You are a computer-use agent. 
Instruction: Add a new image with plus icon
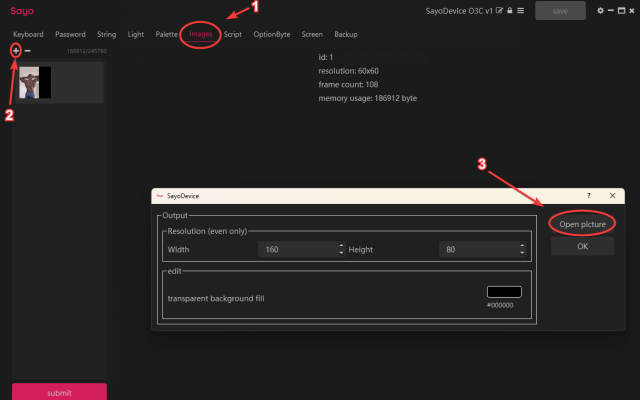[x=16, y=51]
